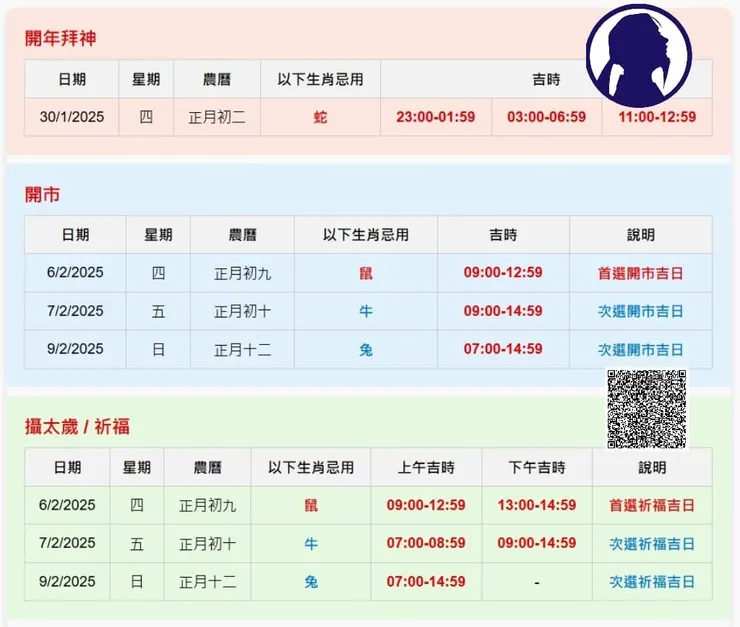Click the 農曆 header in 祈福 table
The image size is (740, 627).
coord(208,468)
